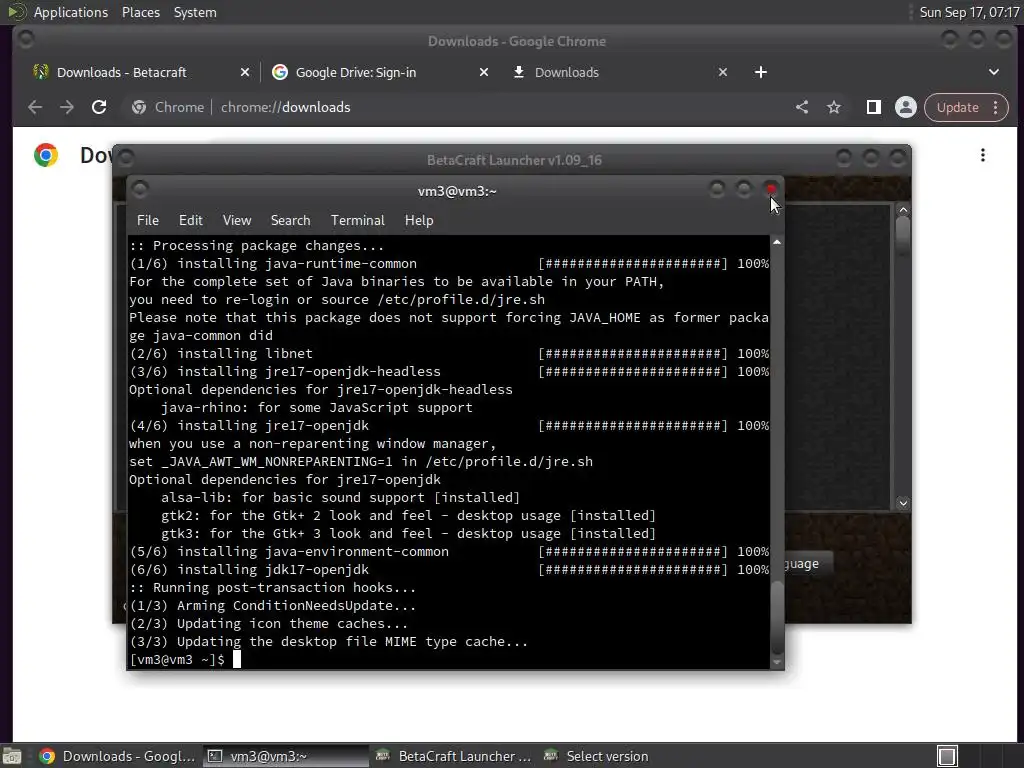Open terminal window menu button at title left

click(140, 190)
